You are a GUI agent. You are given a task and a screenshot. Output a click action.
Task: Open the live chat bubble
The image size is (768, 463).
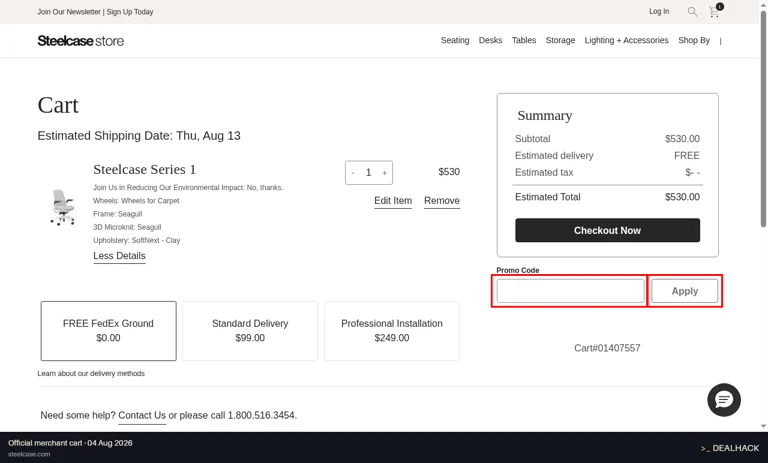(x=723, y=400)
